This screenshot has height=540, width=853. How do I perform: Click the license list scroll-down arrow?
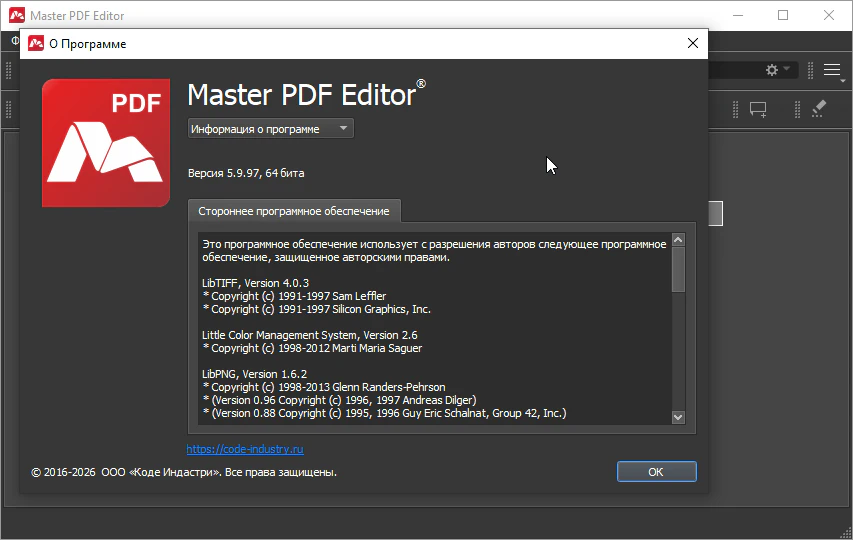pos(678,417)
